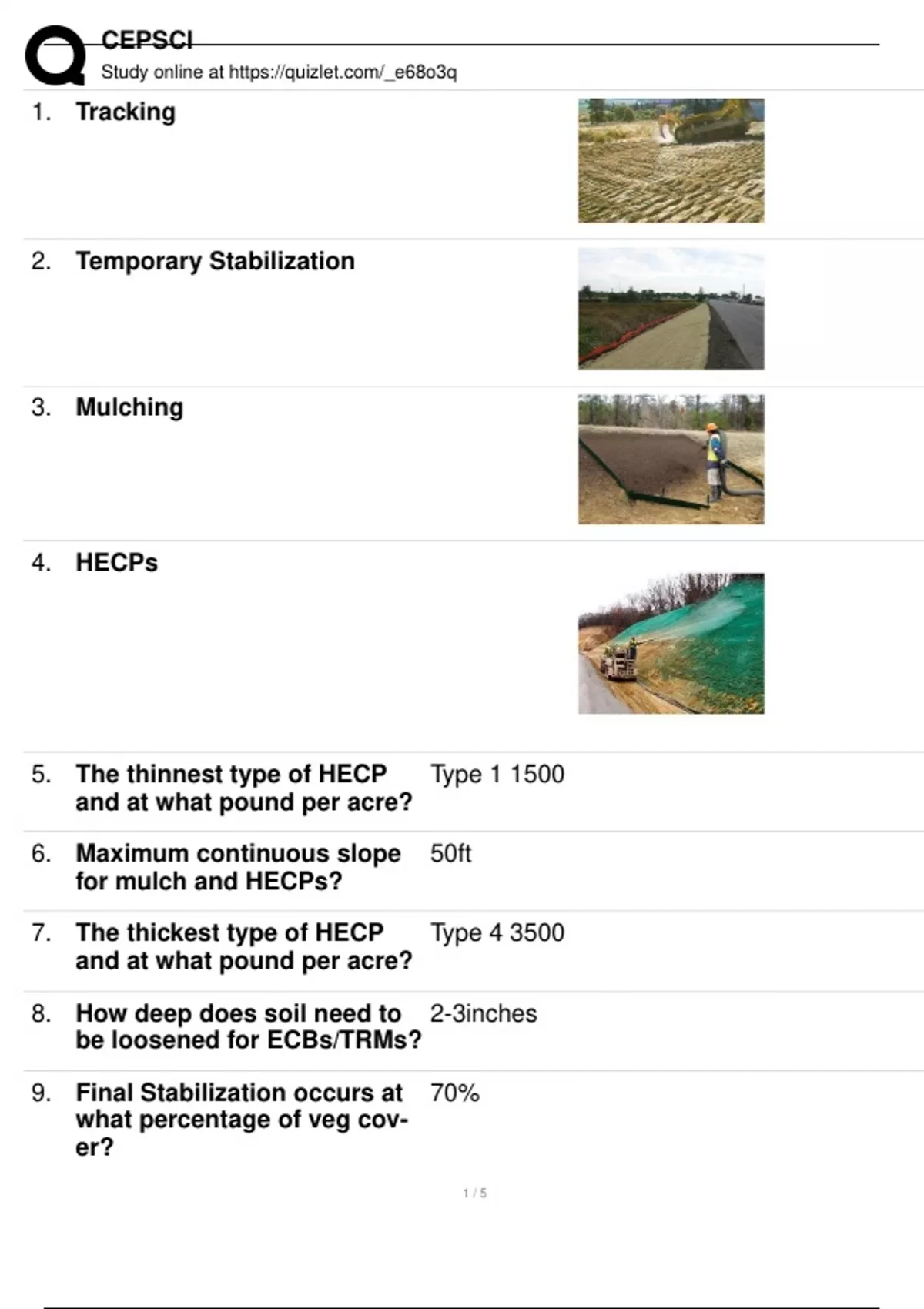This screenshot has height=1309, width=924.
Task: Click the answer 'Type 1 1500'
Action: (x=497, y=775)
